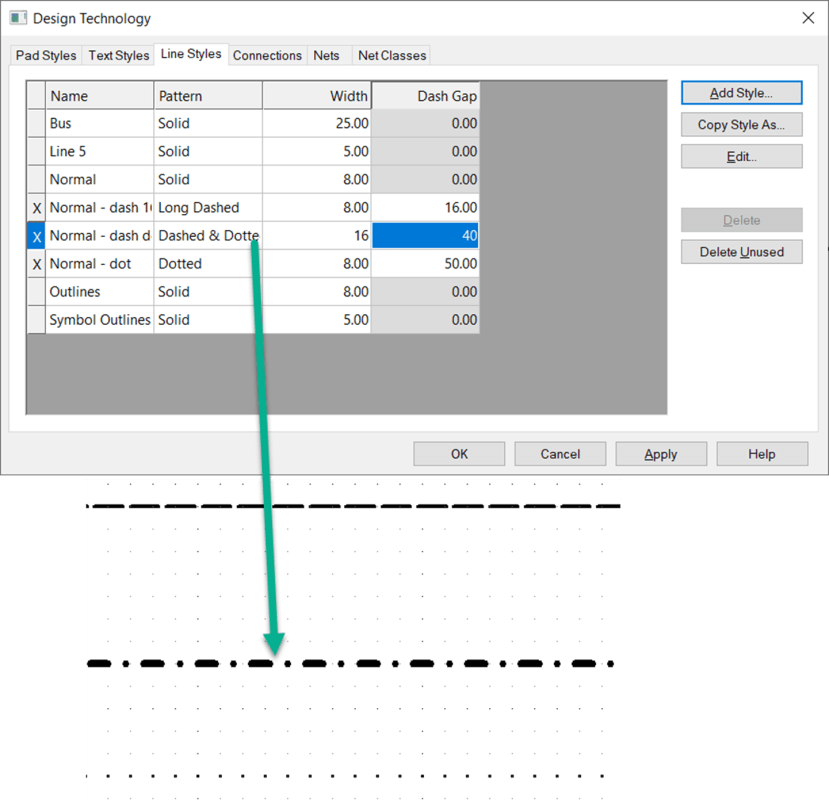
Task: Click the Apply button
Action: coord(661,454)
